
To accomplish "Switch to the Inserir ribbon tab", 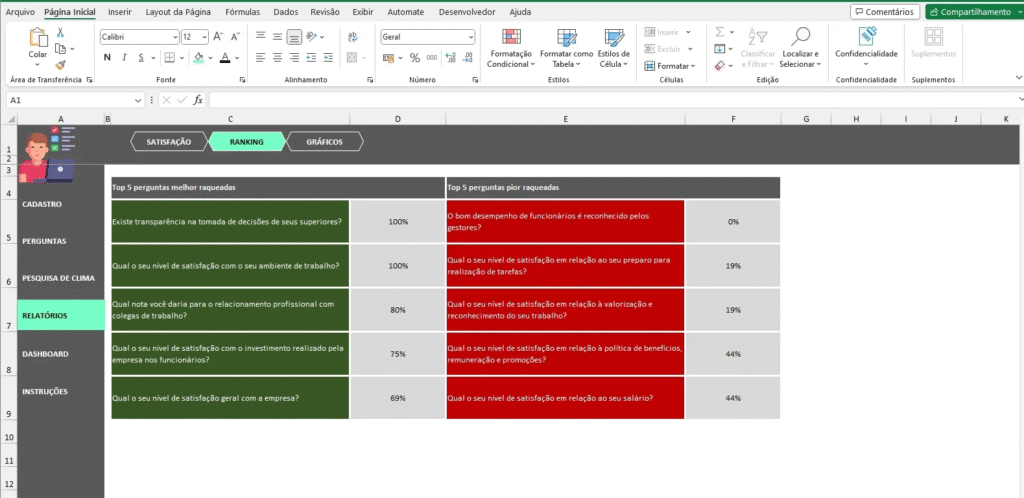I will point(119,12).
